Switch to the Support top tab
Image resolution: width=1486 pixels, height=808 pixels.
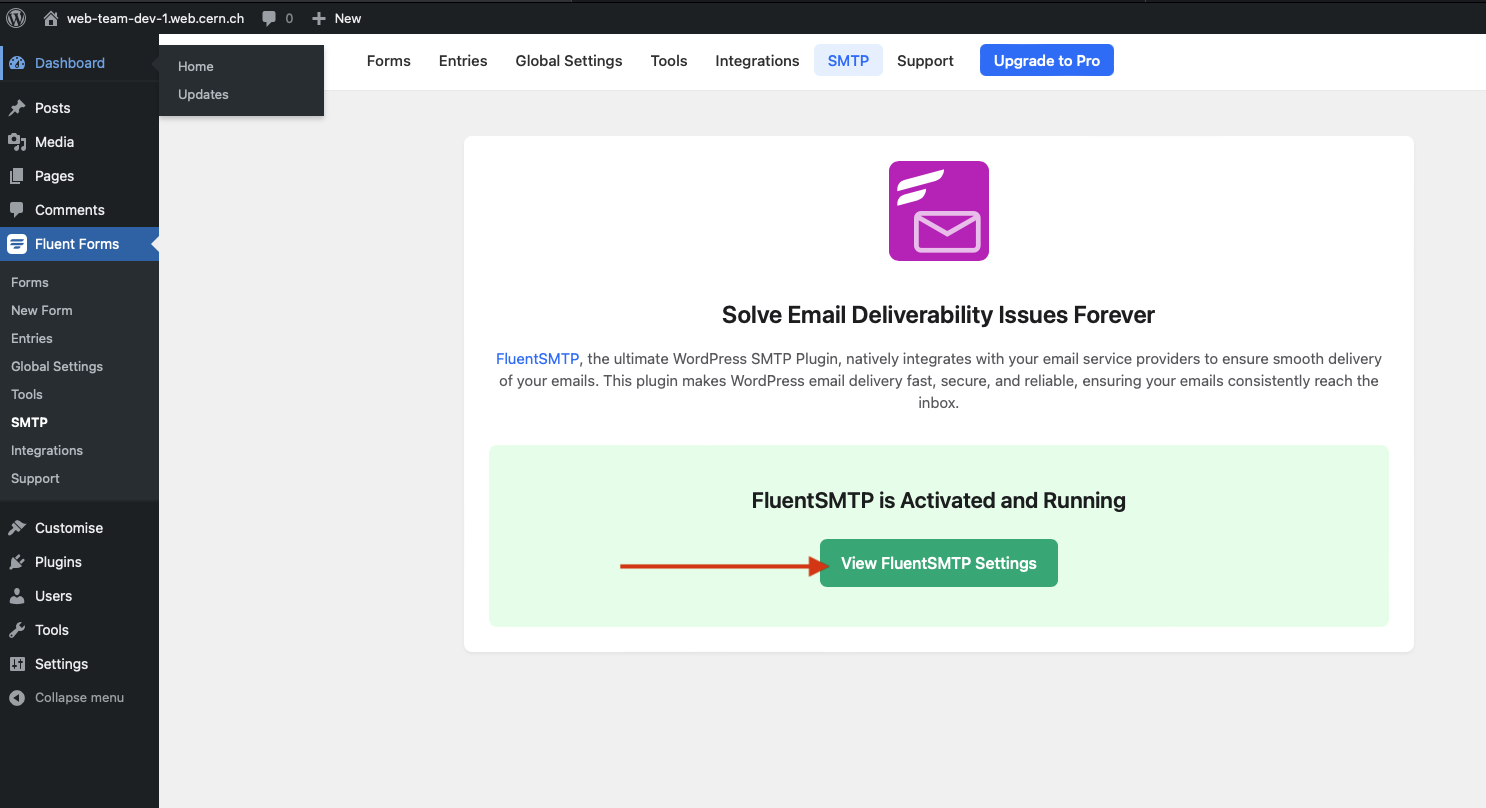coord(925,61)
